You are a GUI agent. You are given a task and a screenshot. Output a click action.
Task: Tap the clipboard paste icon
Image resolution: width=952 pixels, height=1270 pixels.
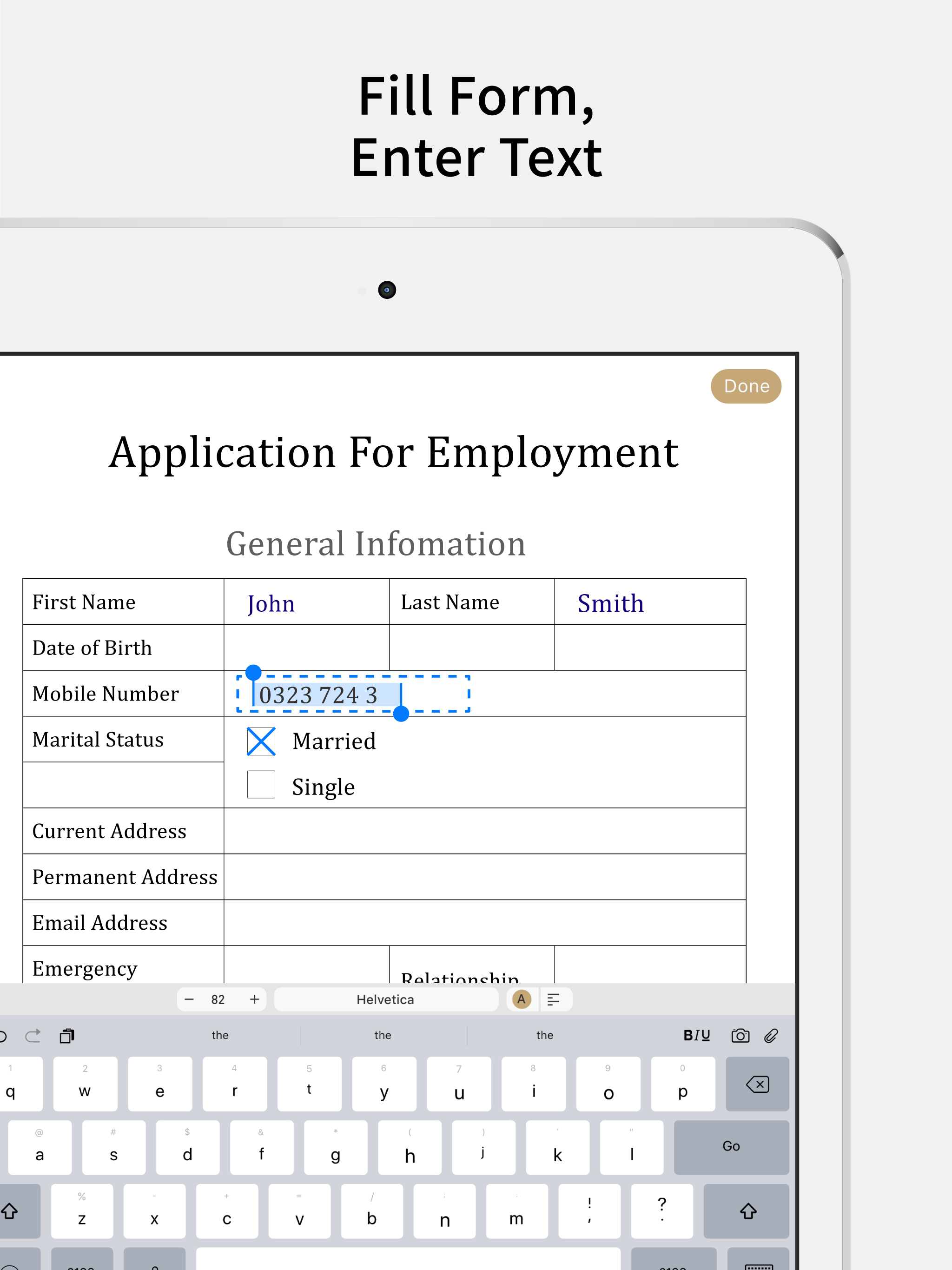point(67,1035)
